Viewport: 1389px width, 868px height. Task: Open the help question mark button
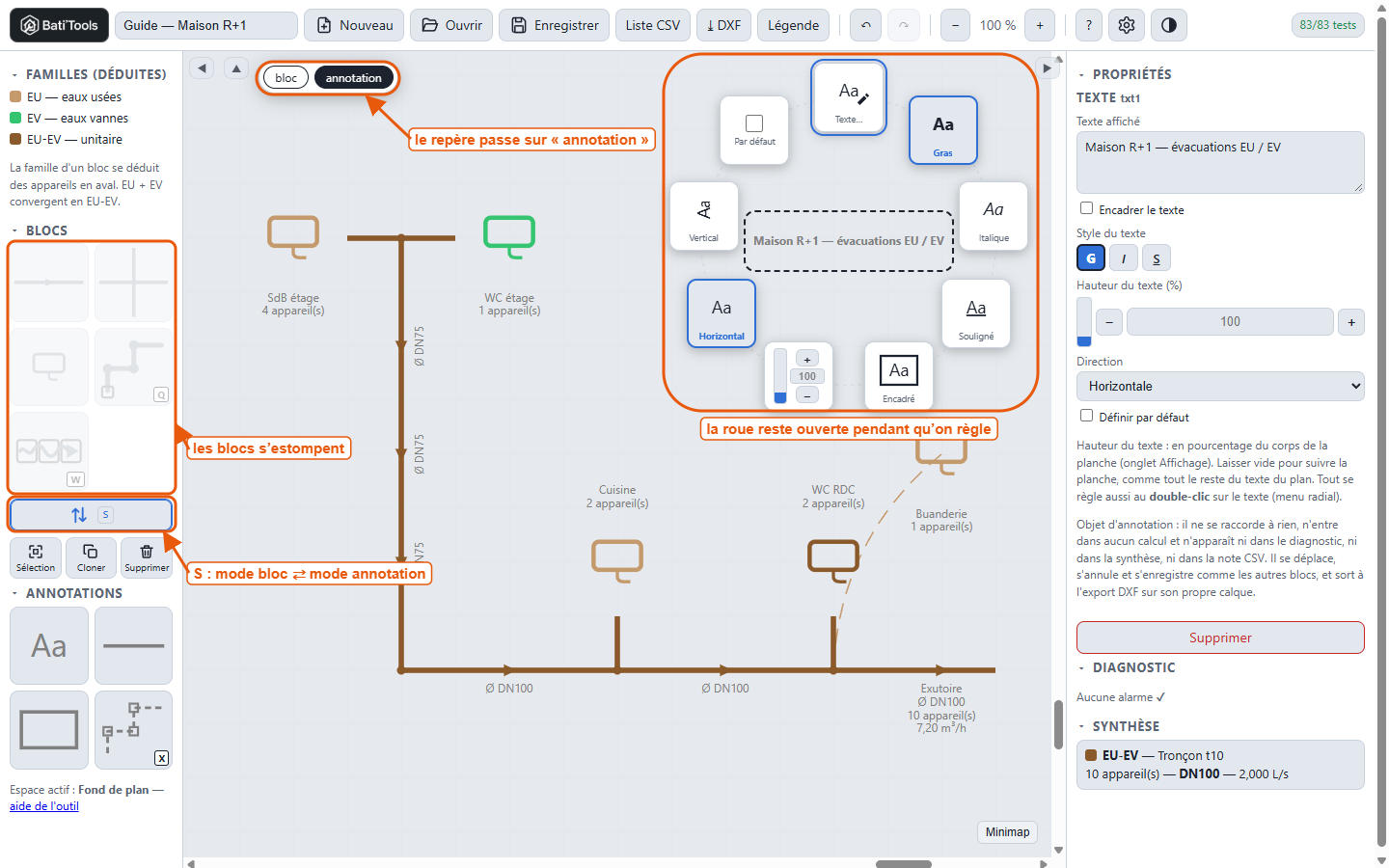tap(1089, 25)
